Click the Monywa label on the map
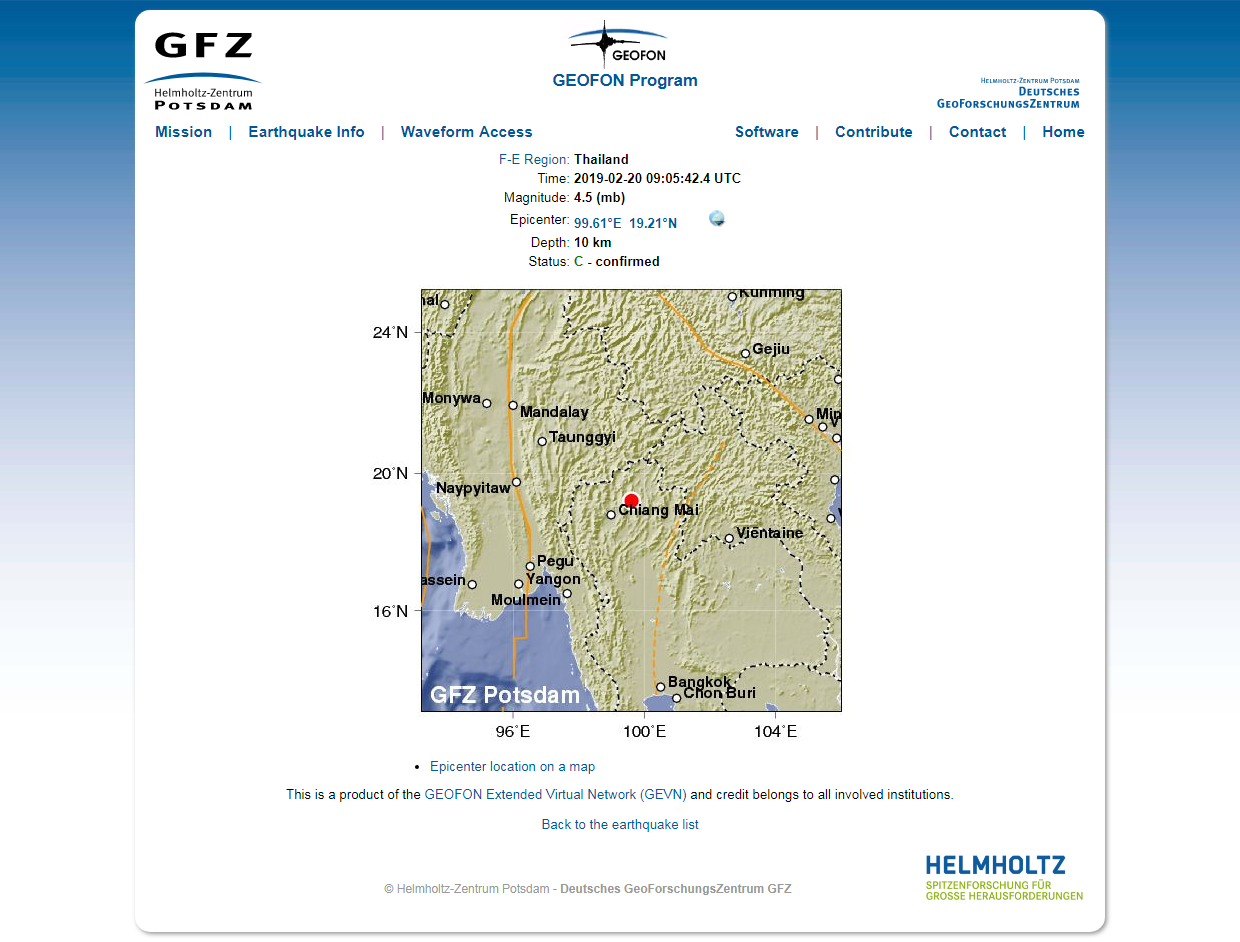This screenshot has width=1240, height=942. click(451, 398)
